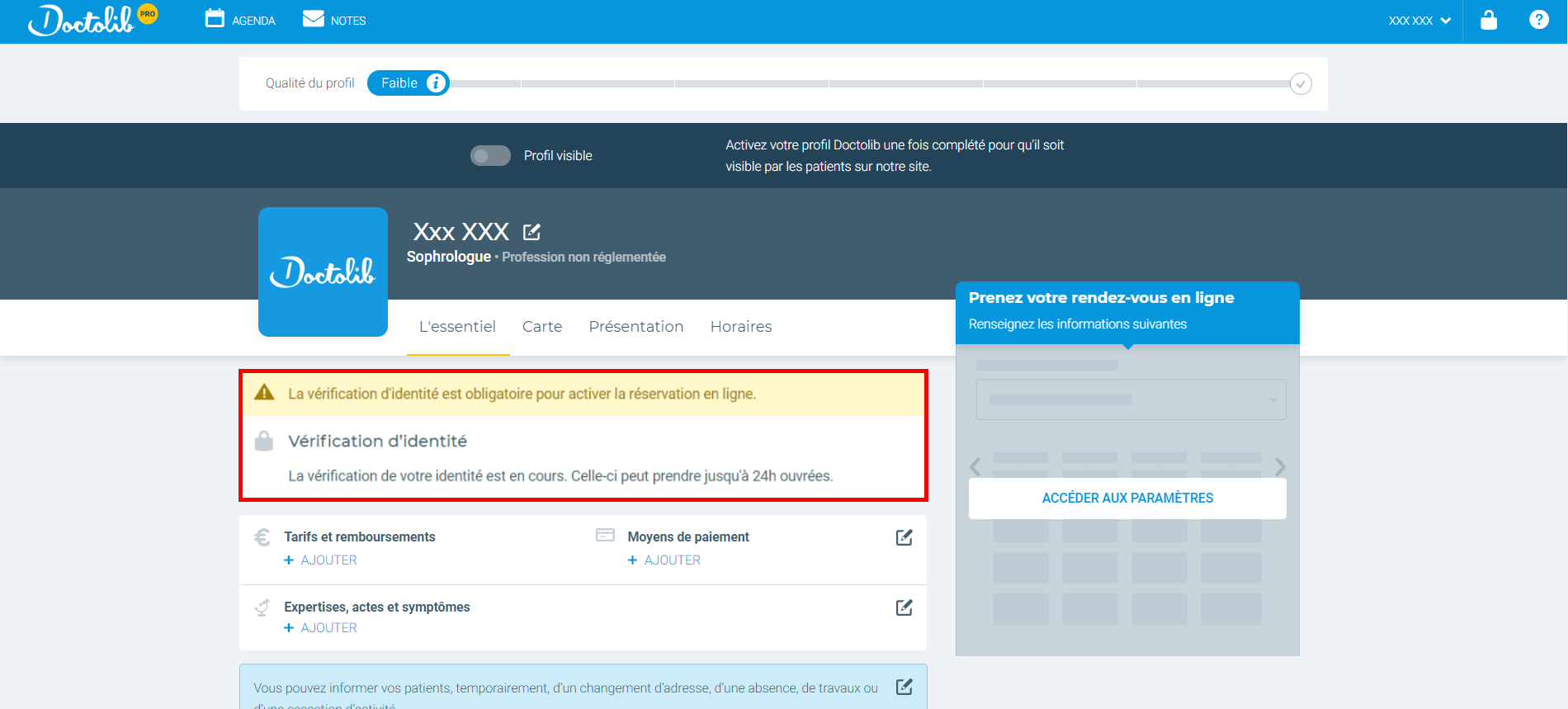Viewport: 1568px width, 709px height.
Task: Click 'Profession non réglementée' text
Action: pyautogui.click(x=583, y=258)
